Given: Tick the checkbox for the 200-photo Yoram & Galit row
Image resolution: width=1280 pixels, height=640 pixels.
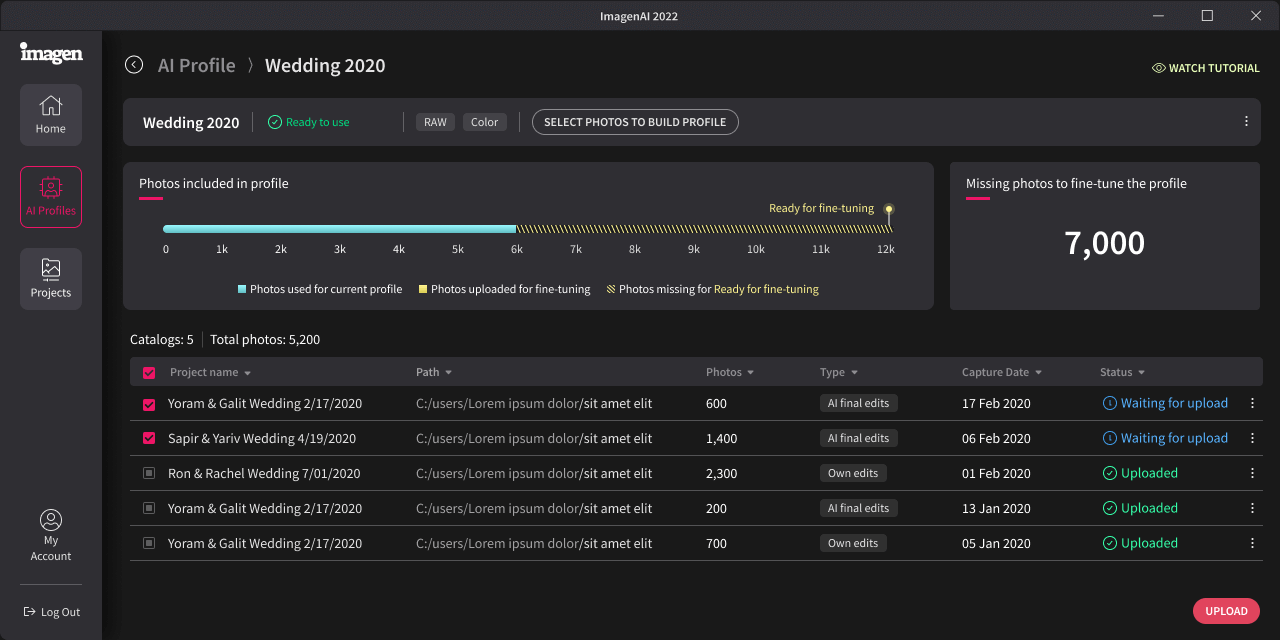Looking at the screenshot, I should (x=149, y=508).
